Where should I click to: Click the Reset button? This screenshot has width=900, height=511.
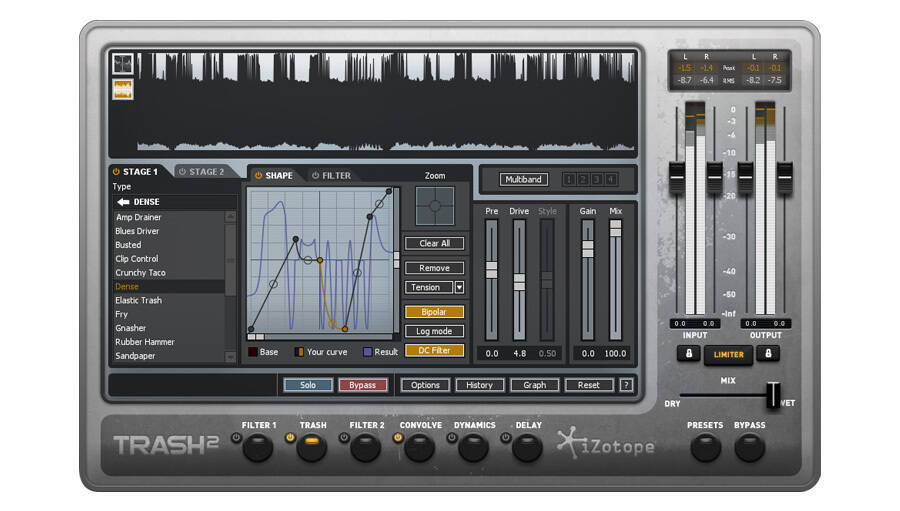click(589, 385)
